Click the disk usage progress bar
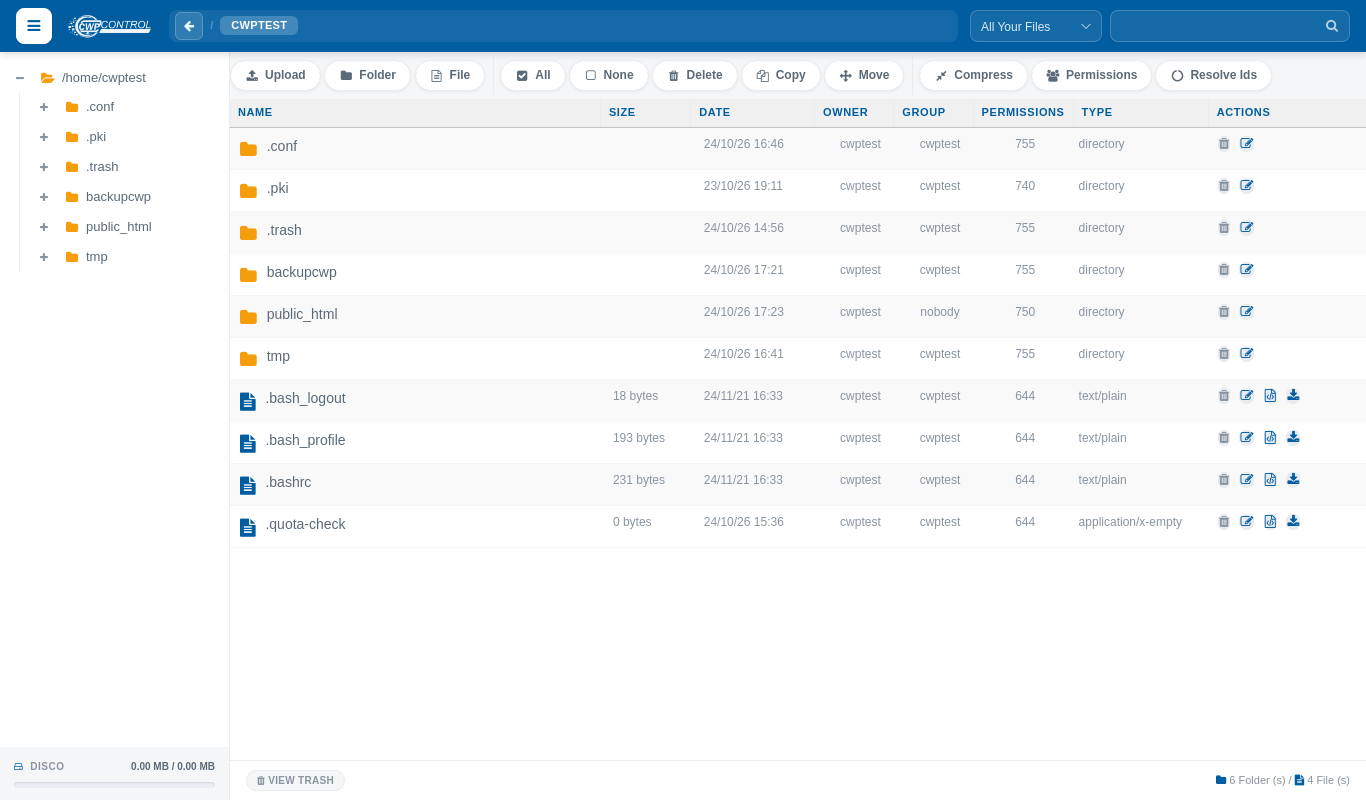 [x=114, y=785]
